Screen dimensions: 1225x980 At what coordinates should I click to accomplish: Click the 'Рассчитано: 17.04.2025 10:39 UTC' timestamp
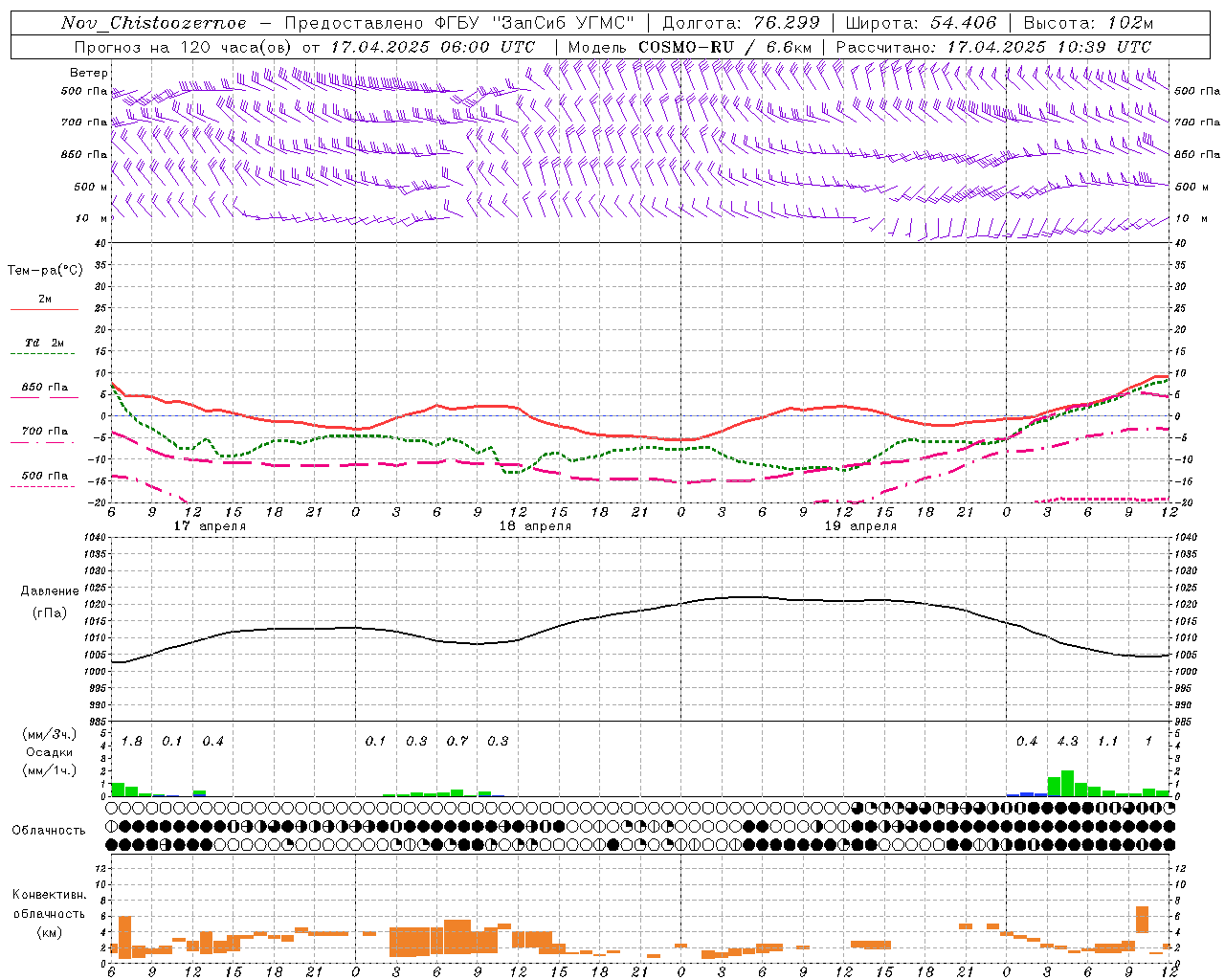point(993,47)
